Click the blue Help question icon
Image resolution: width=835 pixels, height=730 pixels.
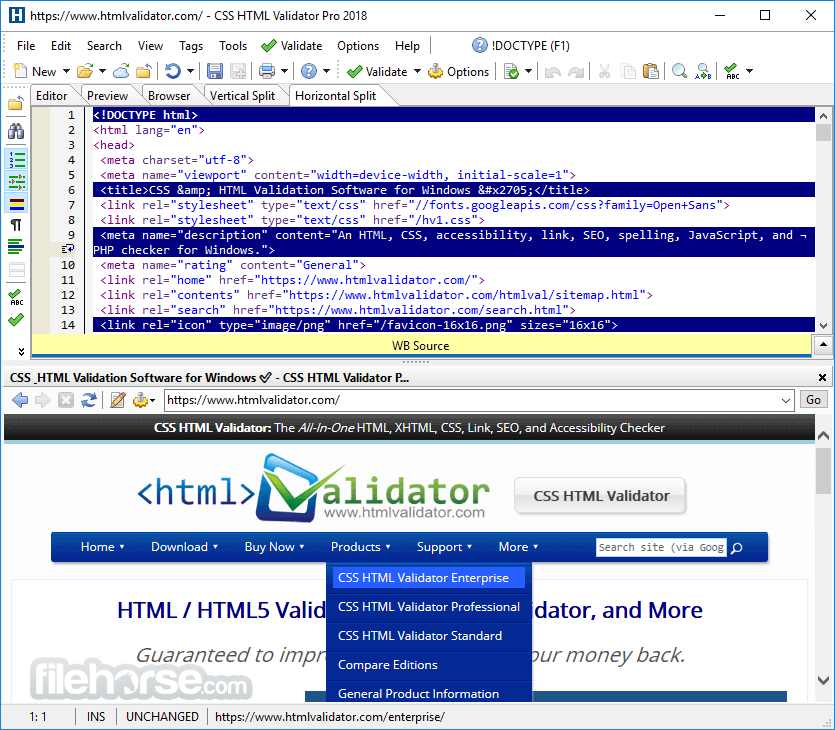coord(309,71)
